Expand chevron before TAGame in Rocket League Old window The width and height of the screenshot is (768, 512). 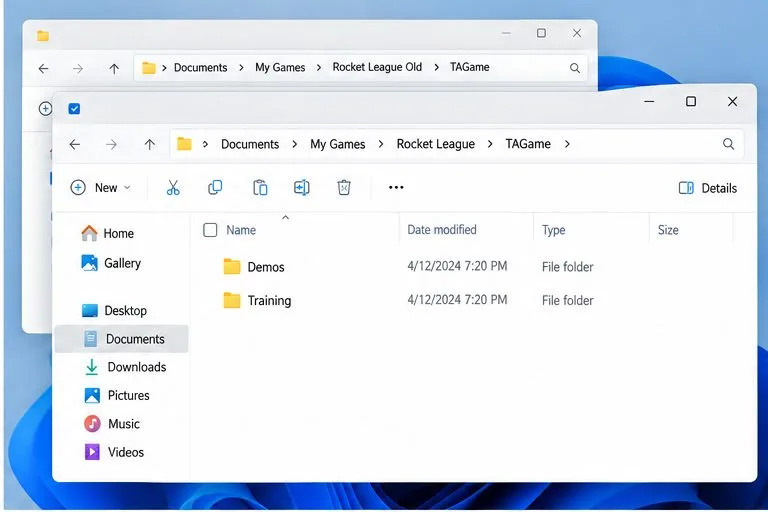(x=436, y=68)
